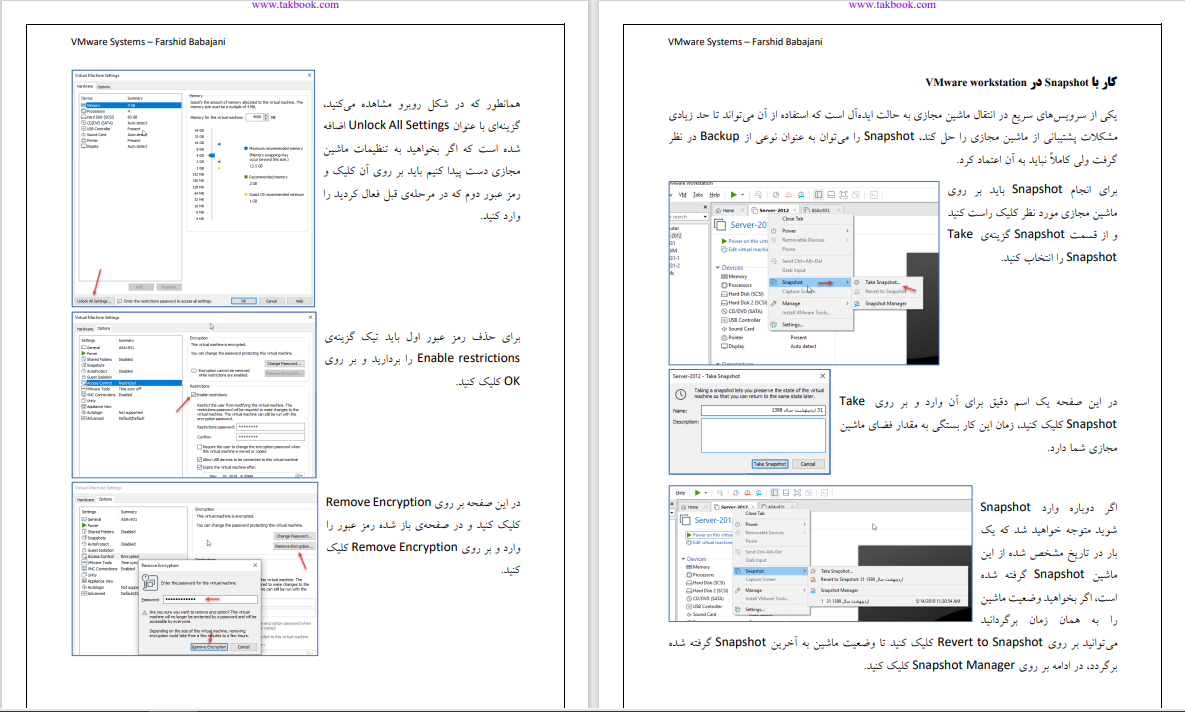Open the www.takbook.com link on the right page

892,5
